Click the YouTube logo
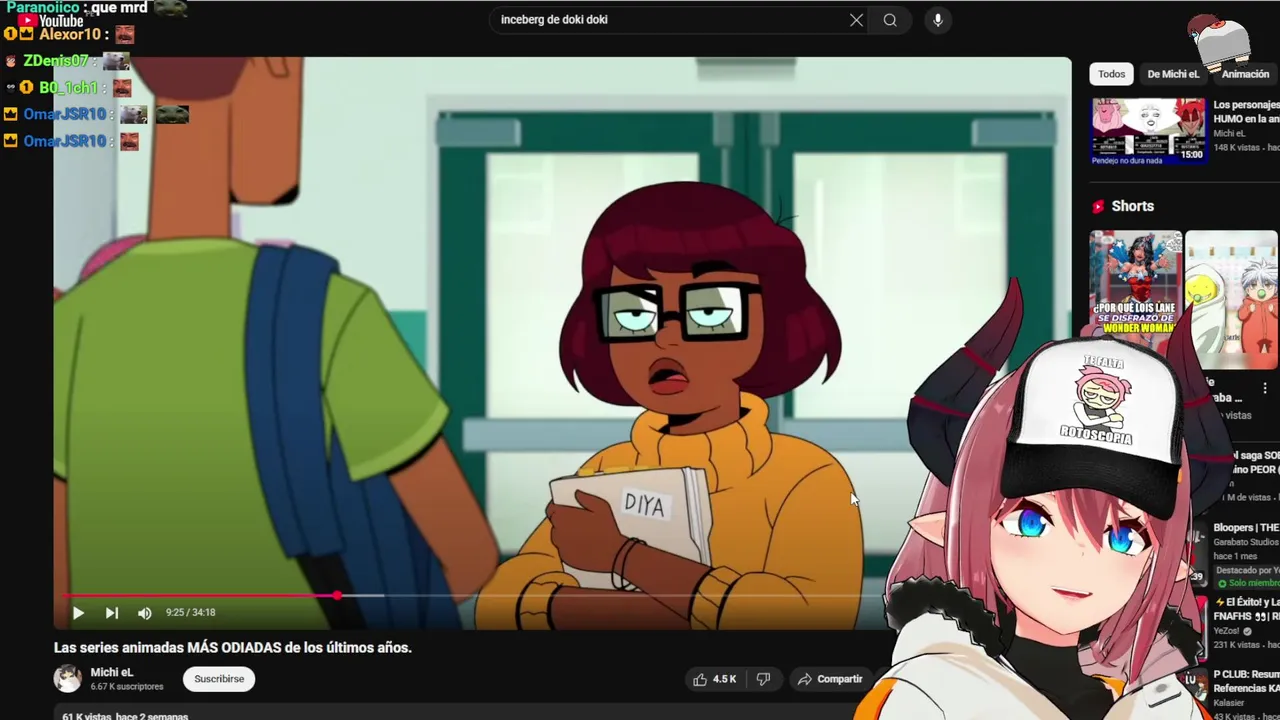This screenshot has width=1280, height=720. point(50,21)
